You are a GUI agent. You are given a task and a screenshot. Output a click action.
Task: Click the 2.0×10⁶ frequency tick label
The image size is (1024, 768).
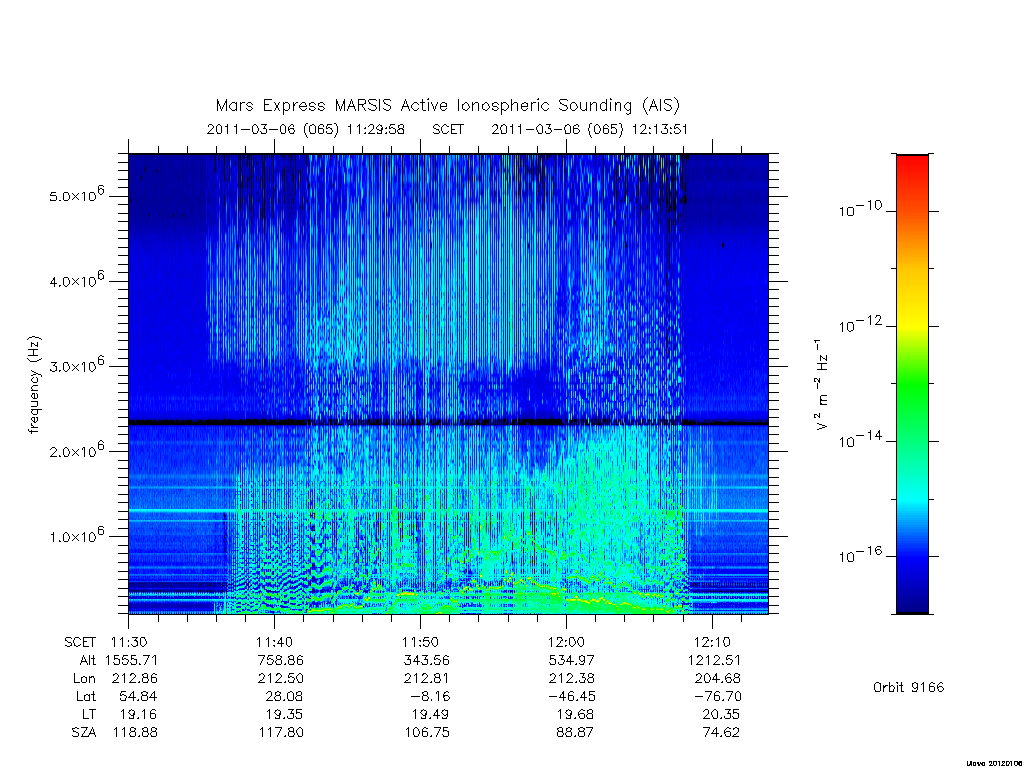click(x=76, y=450)
